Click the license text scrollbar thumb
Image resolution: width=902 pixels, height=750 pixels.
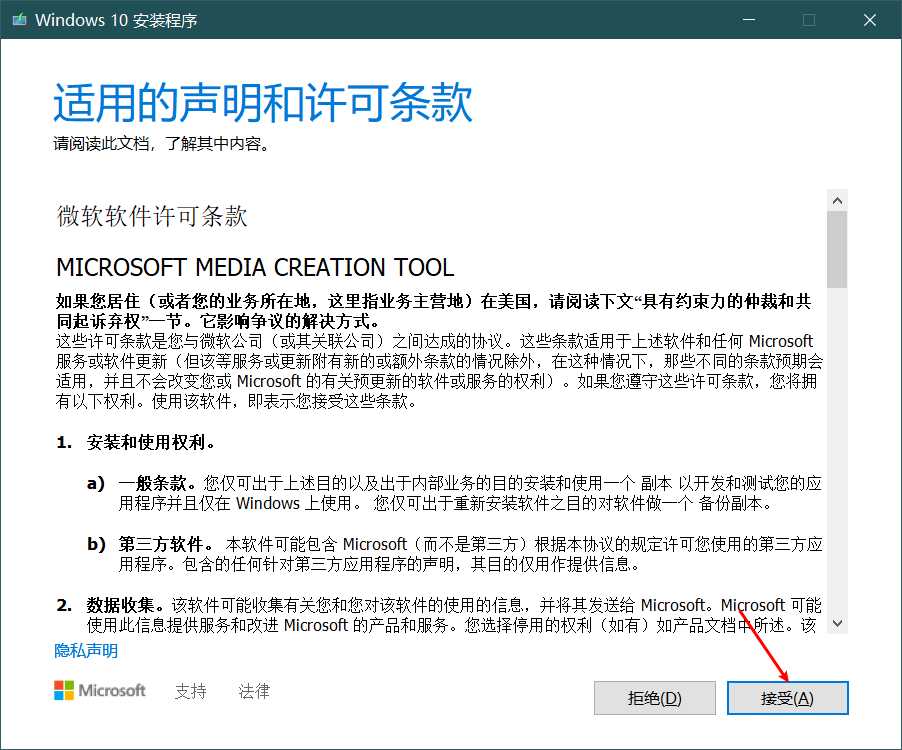point(837,250)
